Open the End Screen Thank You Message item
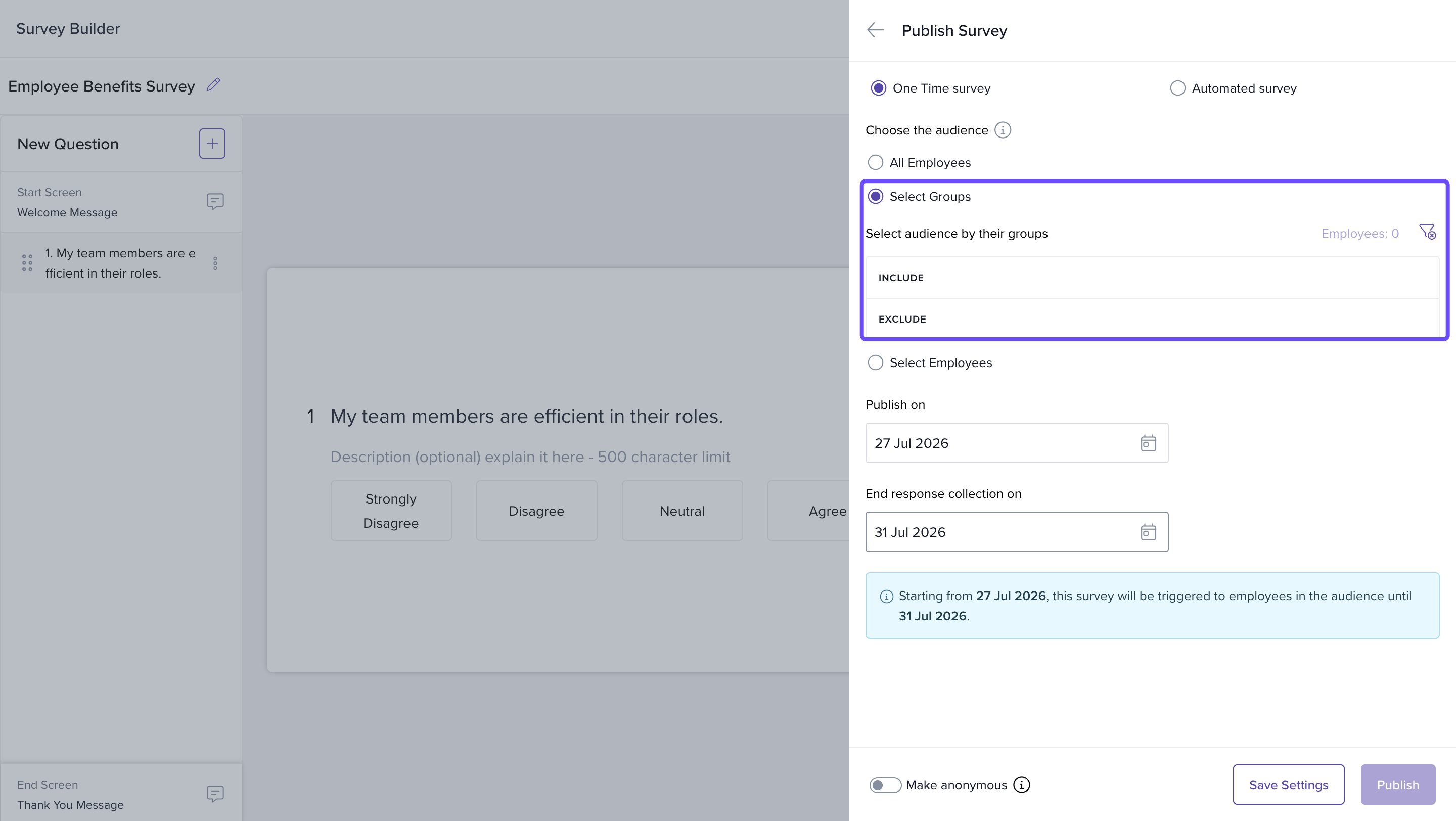1456x821 pixels. (x=121, y=794)
